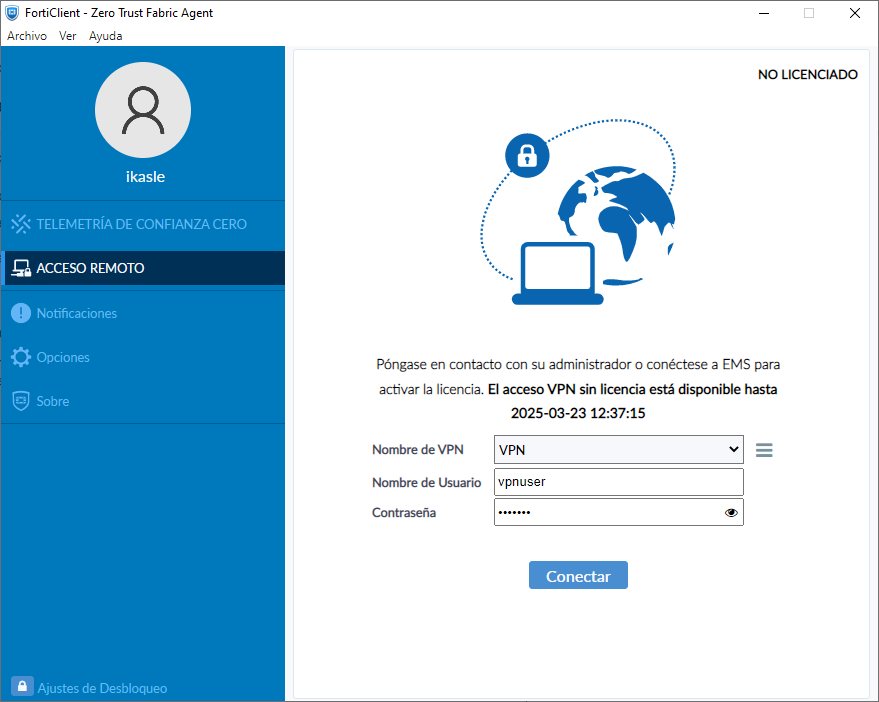
Task: Open the VPN hamburger settings menu
Action: (x=764, y=450)
